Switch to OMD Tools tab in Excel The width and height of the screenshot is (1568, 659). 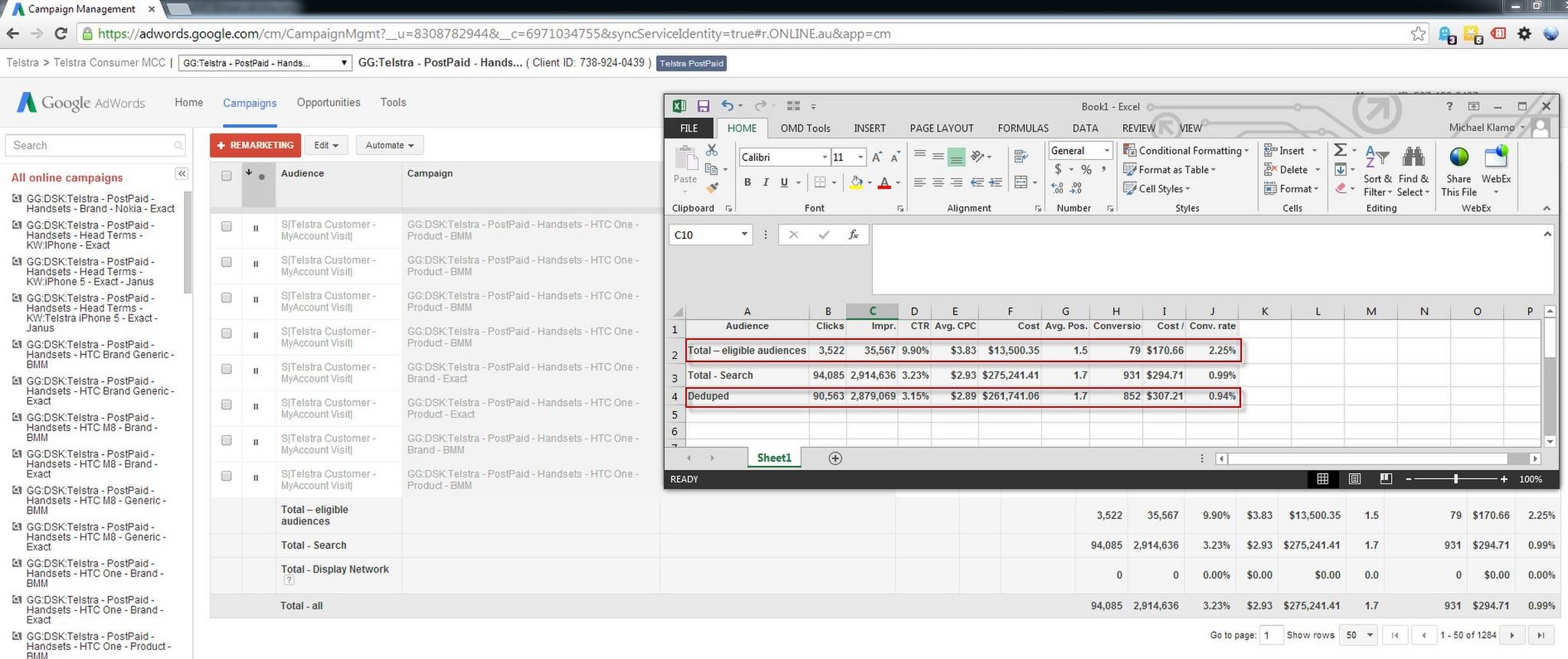pos(805,129)
